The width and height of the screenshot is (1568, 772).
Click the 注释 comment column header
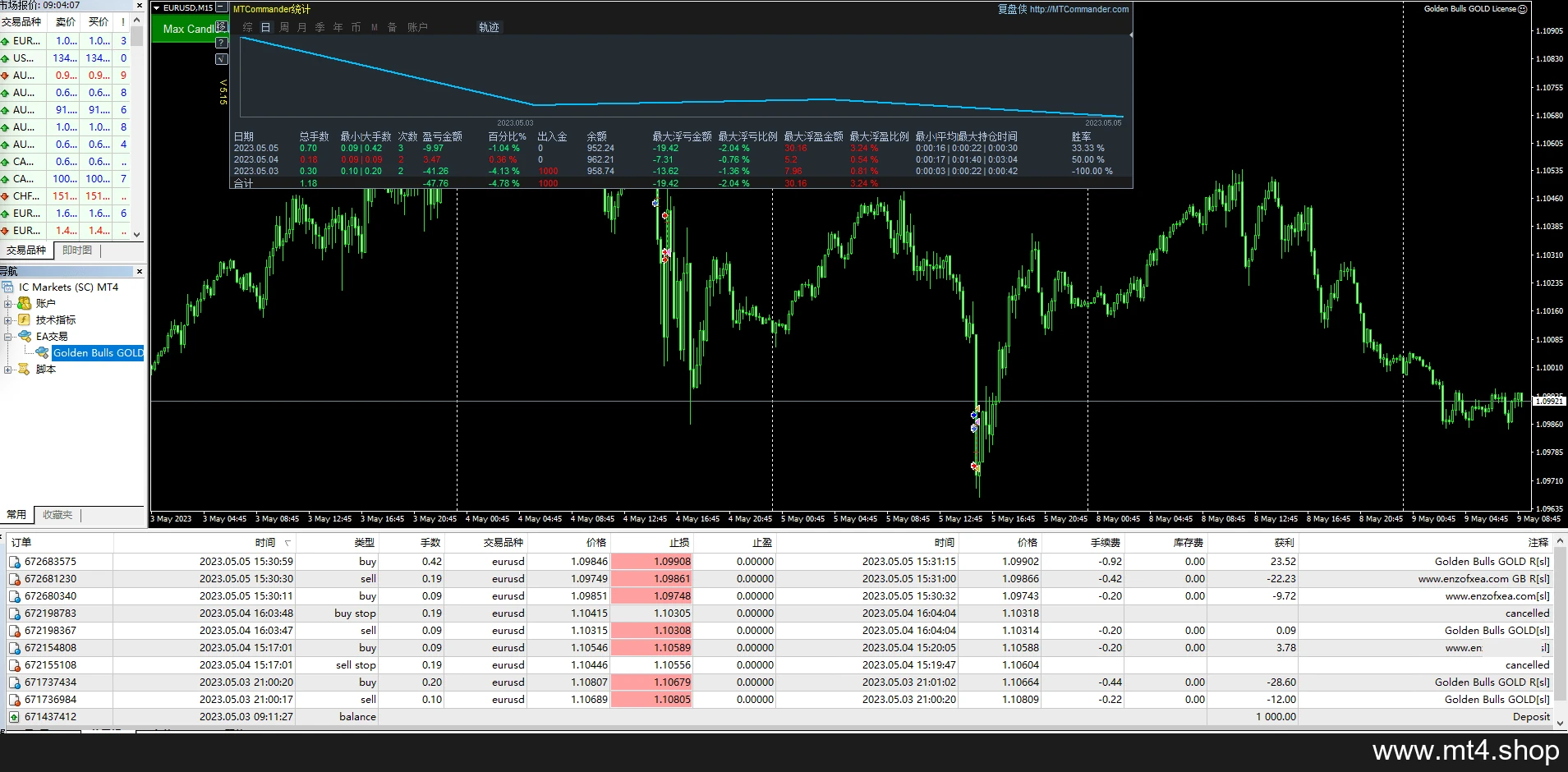point(1538,543)
